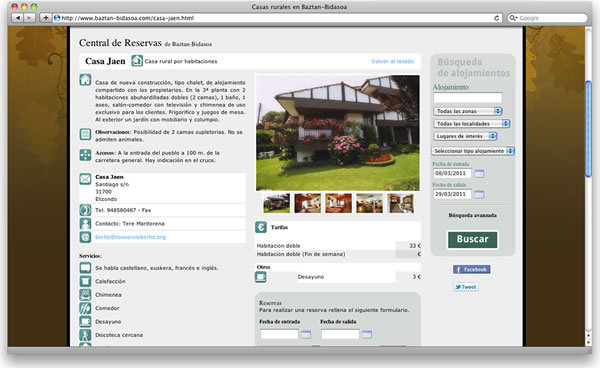Click the 'Búsqueda avanzada' link
This screenshot has width=600, height=368.
(473, 215)
